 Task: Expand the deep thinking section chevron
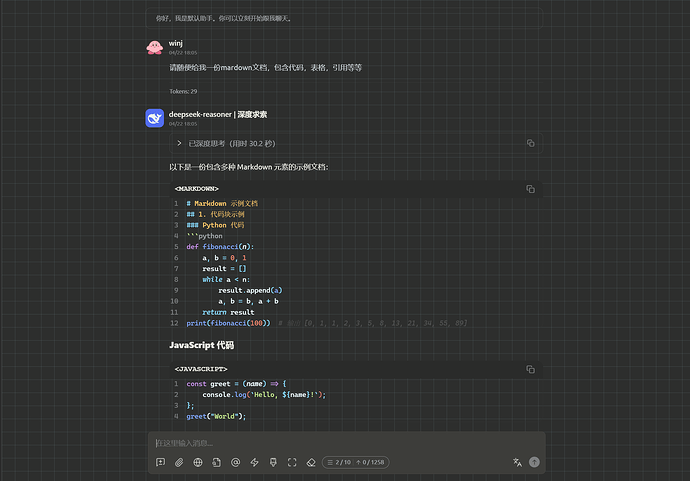point(179,143)
